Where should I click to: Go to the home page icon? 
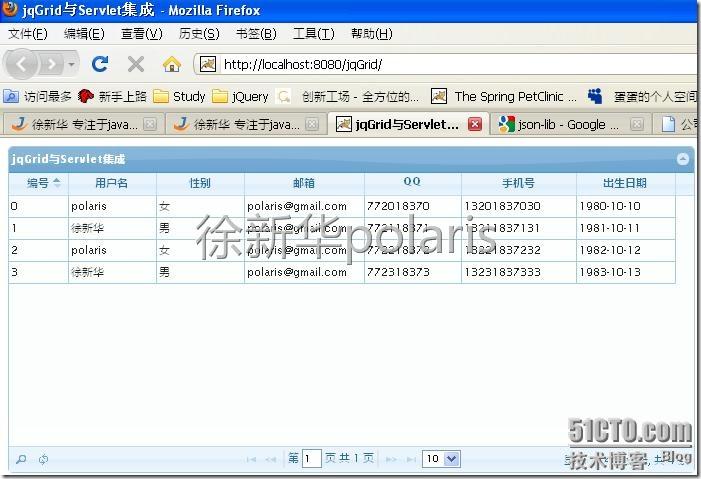click(x=172, y=64)
